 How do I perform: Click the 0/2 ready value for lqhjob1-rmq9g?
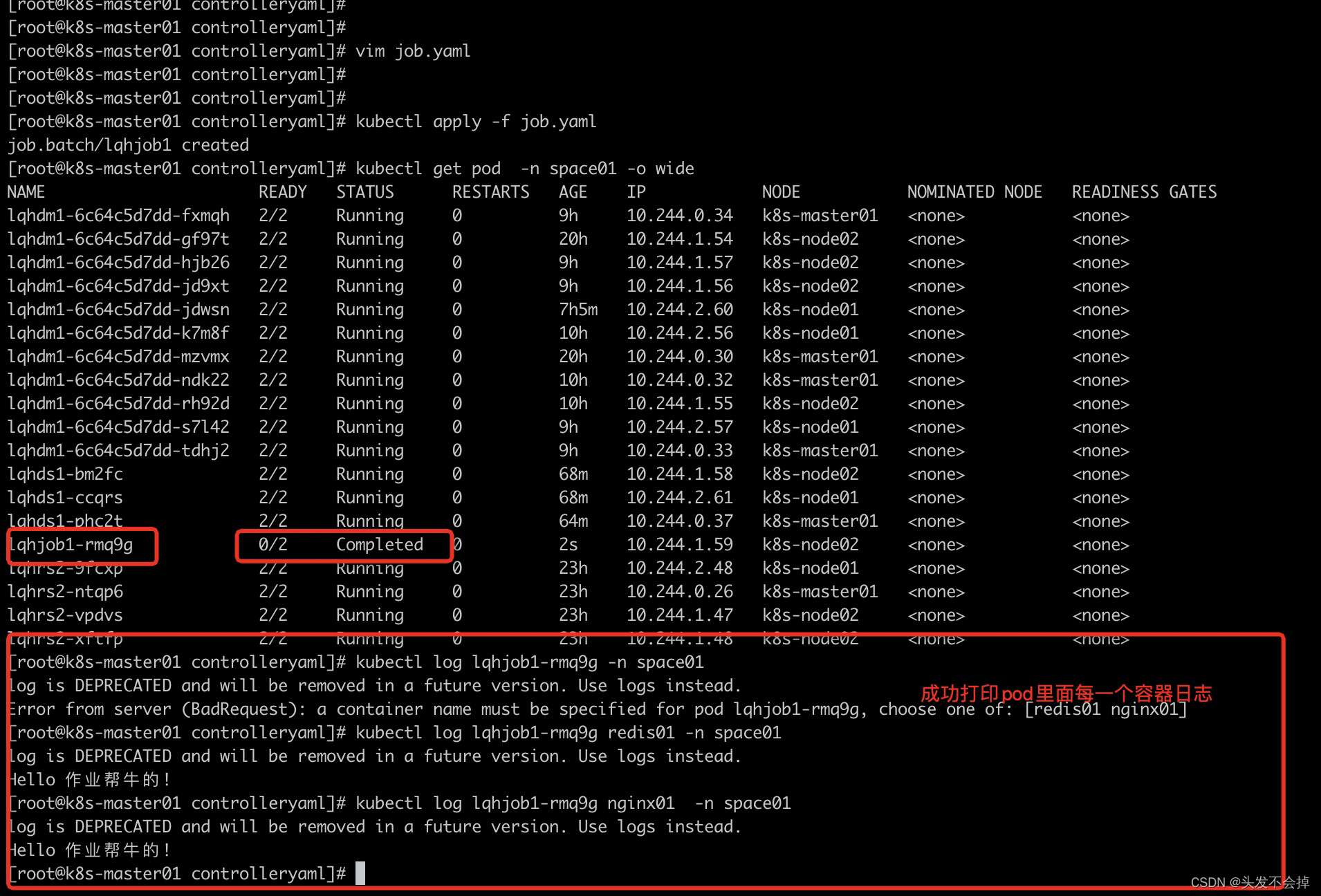273,545
